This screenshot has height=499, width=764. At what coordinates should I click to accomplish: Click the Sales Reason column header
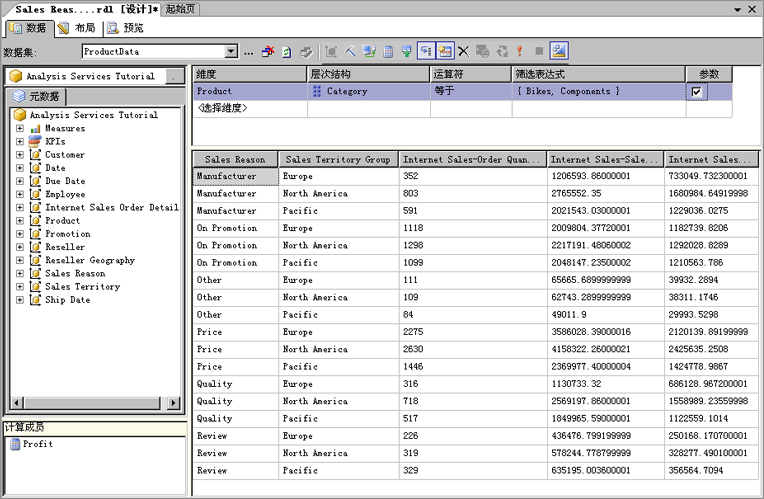[x=235, y=159]
